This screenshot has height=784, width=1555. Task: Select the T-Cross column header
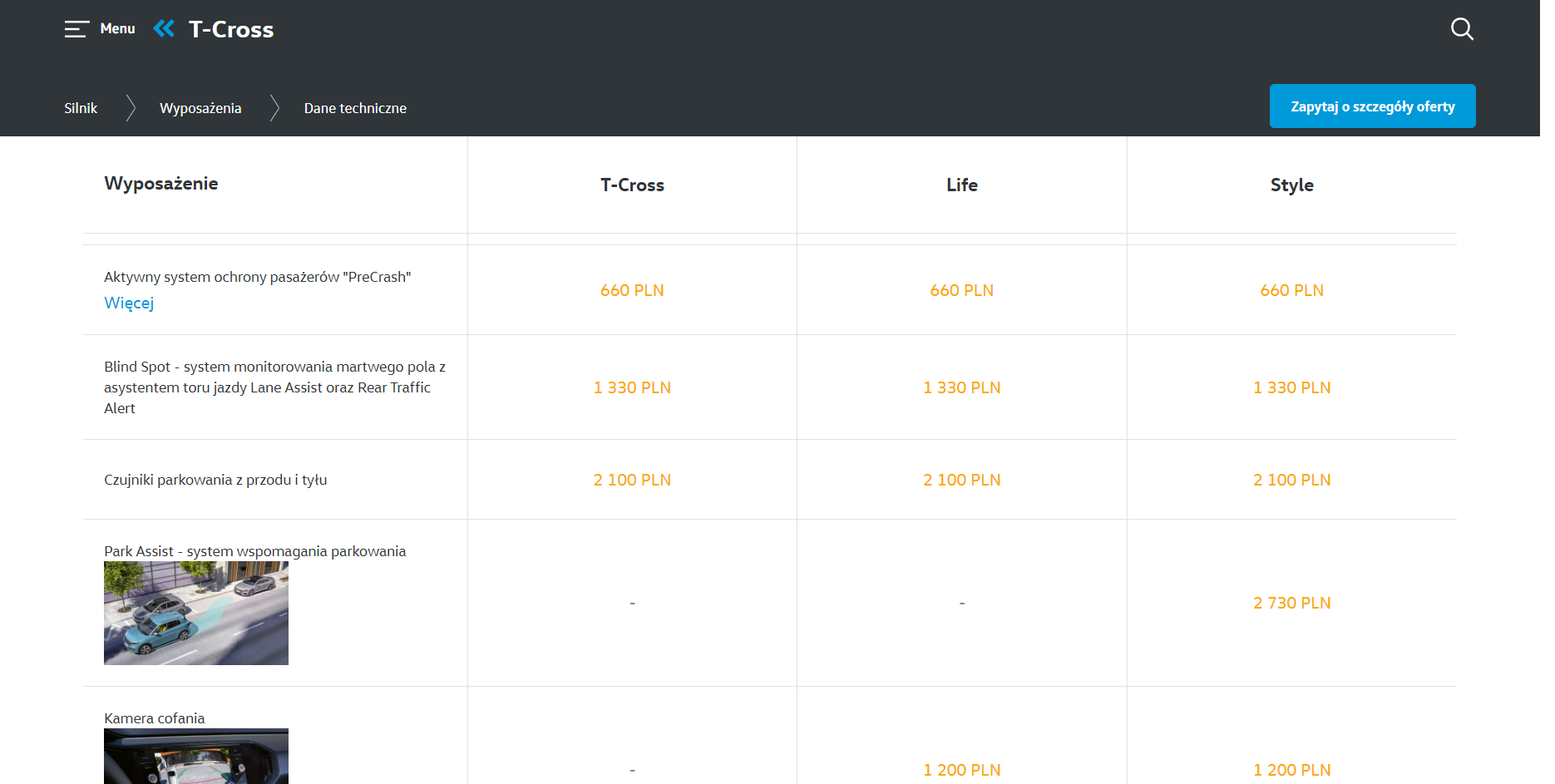632,185
